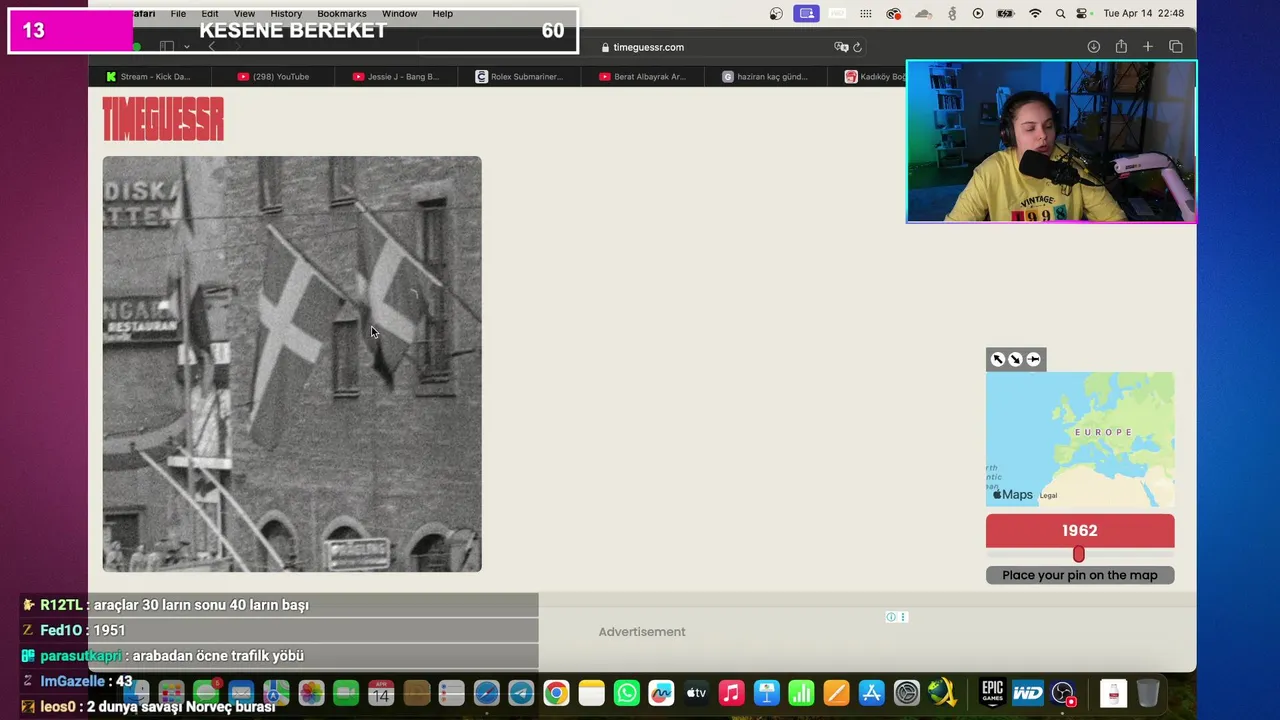Image resolution: width=1280 pixels, height=720 pixels.
Task: Click the timeguessr.com address bar
Action: (x=642, y=47)
